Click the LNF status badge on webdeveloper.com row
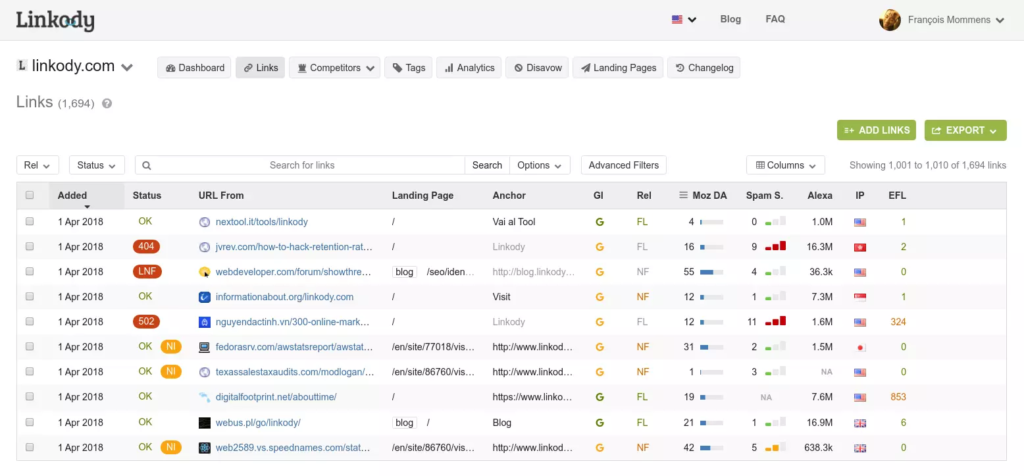Image resolution: width=1024 pixels, height=476 pixels. point(146,272)
